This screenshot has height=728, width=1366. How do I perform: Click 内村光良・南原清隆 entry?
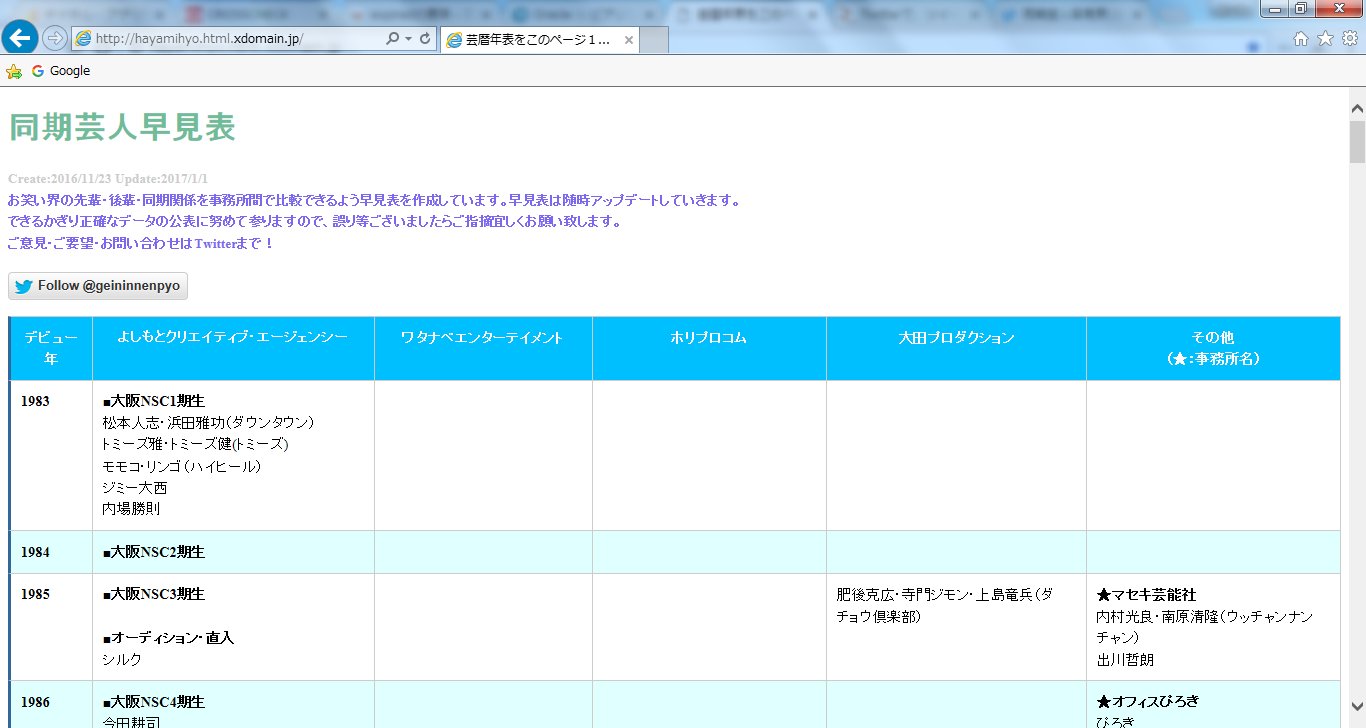(x=1204, y=627)
